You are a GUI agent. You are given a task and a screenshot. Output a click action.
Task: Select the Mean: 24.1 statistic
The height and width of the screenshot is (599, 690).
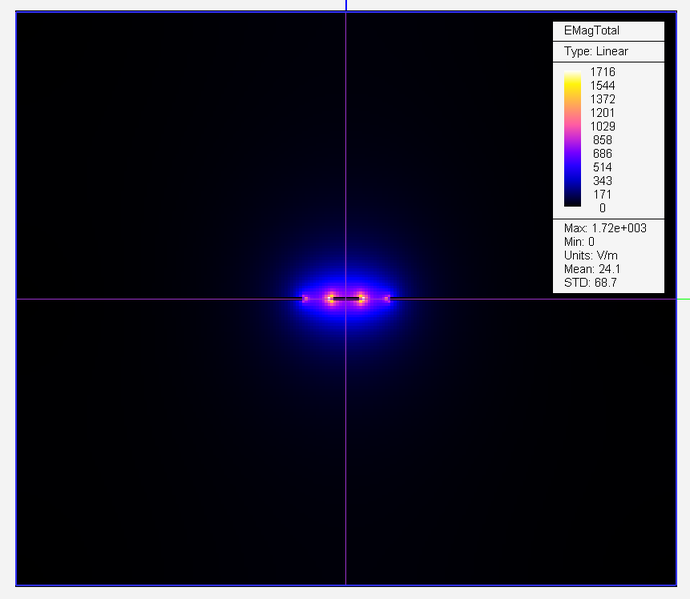point(587,269)
